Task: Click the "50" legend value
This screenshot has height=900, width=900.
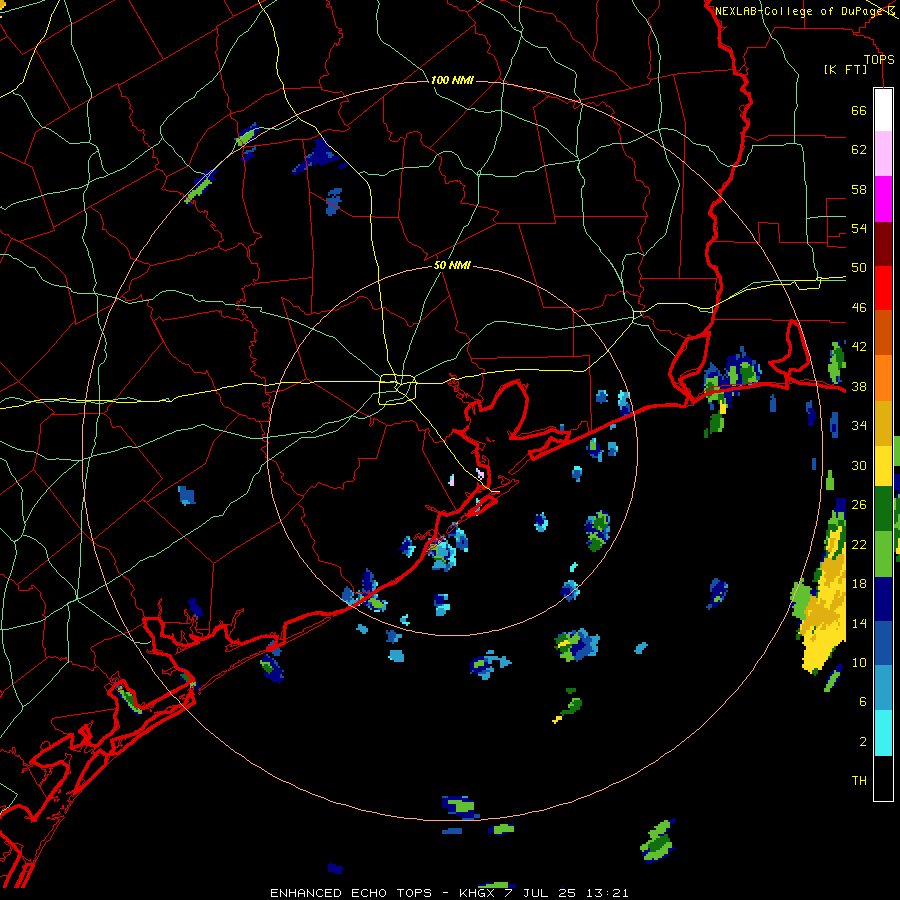Action: point(859,268)
